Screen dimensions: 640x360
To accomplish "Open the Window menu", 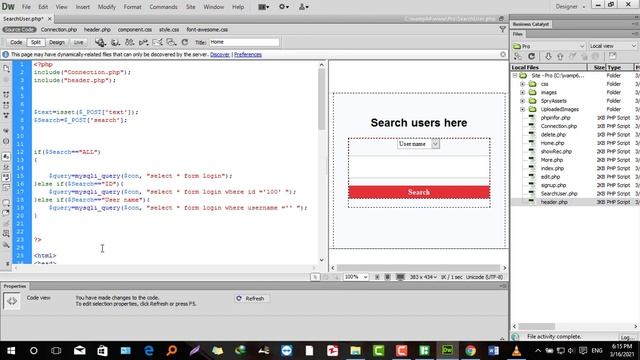I will tap(213, 7).
